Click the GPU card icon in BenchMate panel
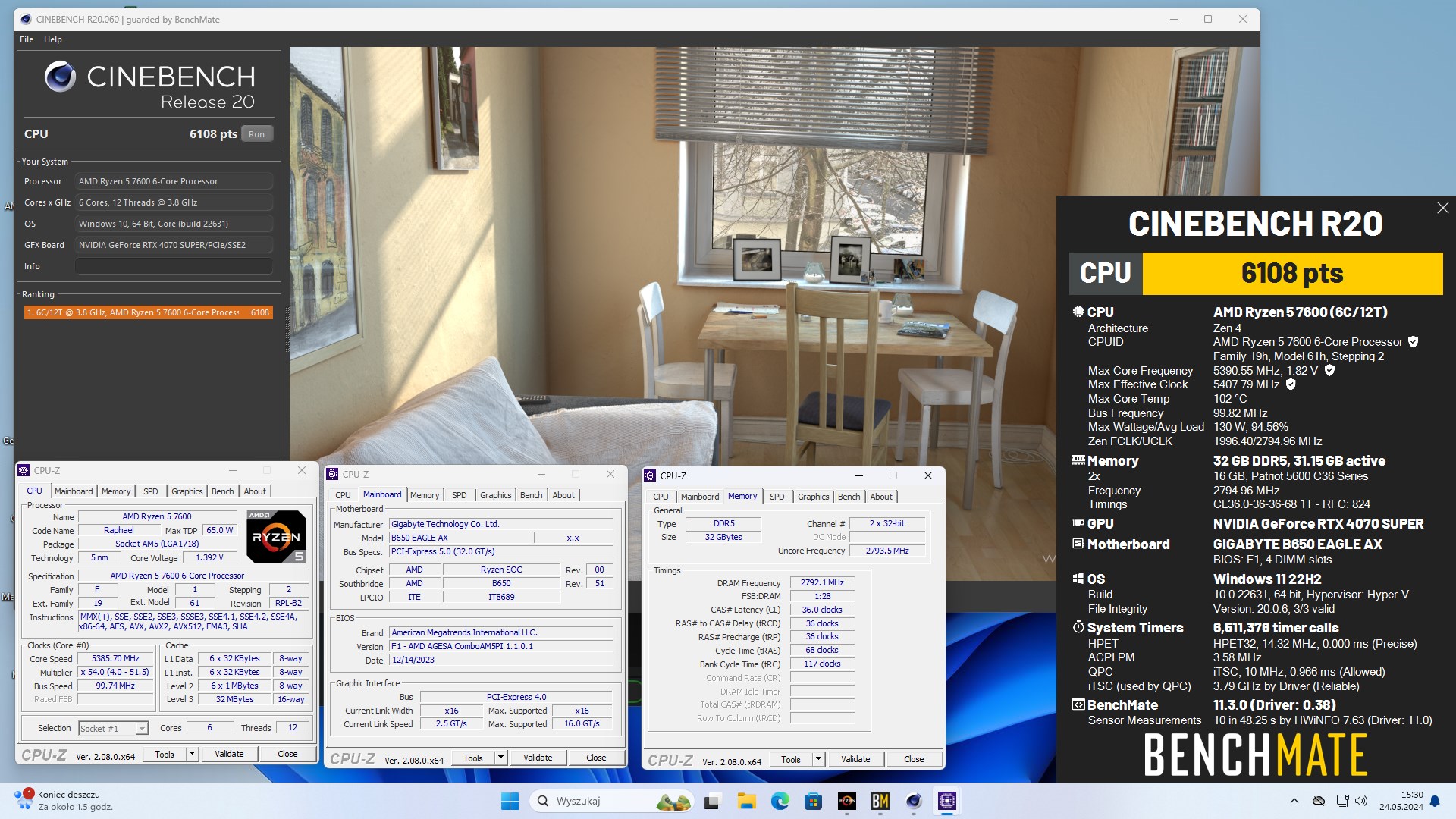 click(x=1078, y=523)
